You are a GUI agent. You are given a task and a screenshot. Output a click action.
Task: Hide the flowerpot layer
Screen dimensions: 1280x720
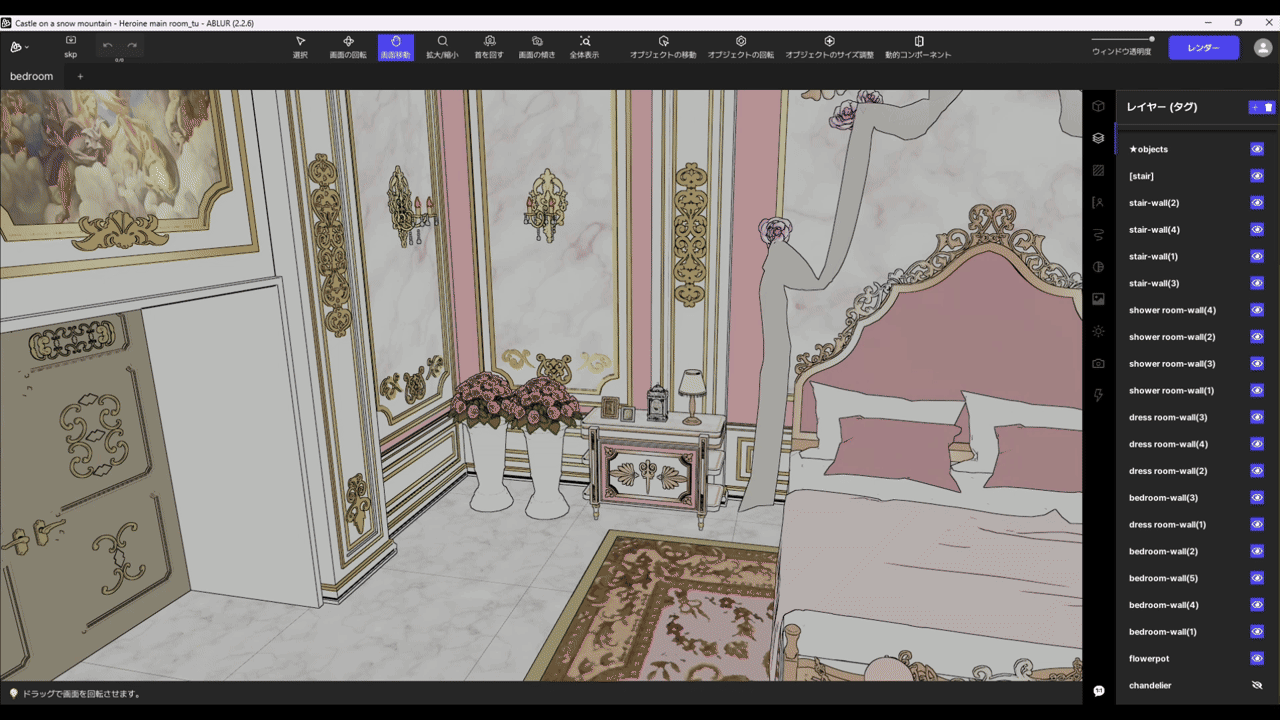coord(1257,659)
